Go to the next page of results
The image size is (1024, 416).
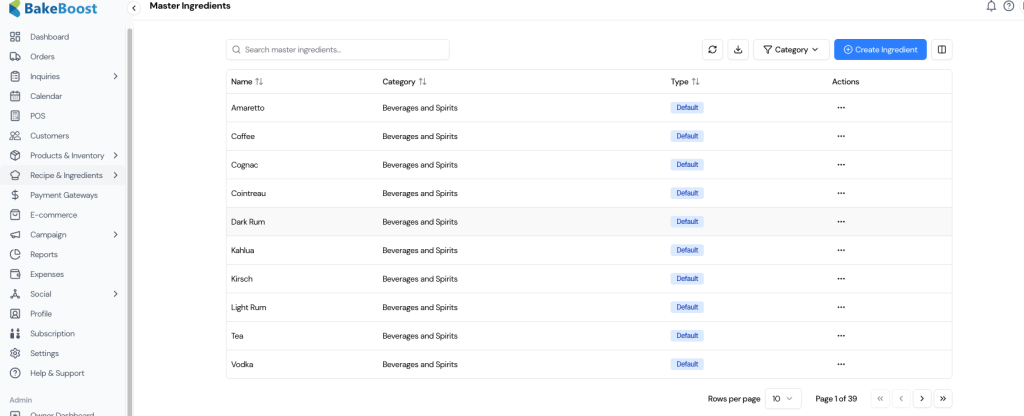coord(922,398)
